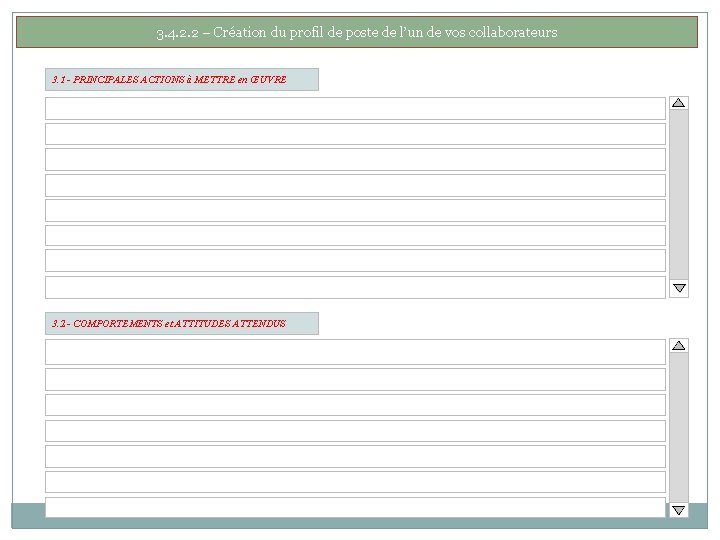Click first input row under Principales Actions

pos(355,108)
